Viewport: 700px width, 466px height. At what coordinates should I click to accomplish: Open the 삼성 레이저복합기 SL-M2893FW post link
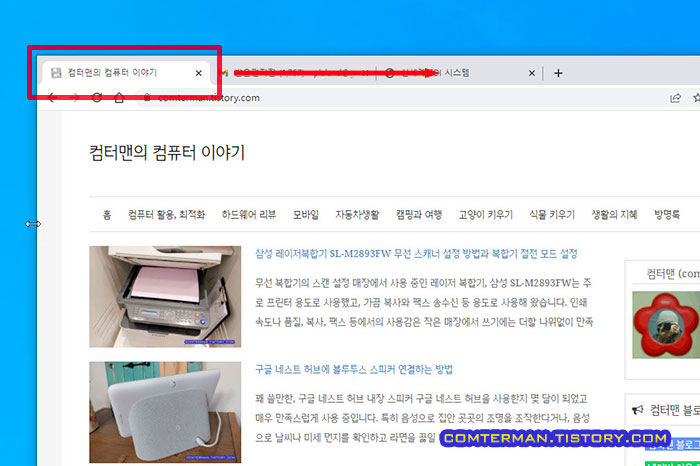coord(416,254)
